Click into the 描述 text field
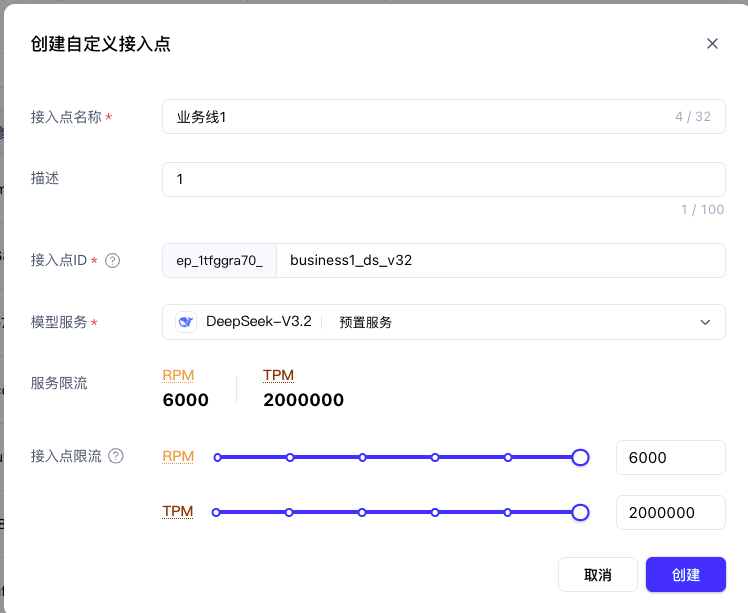 (x=443, y=180)
